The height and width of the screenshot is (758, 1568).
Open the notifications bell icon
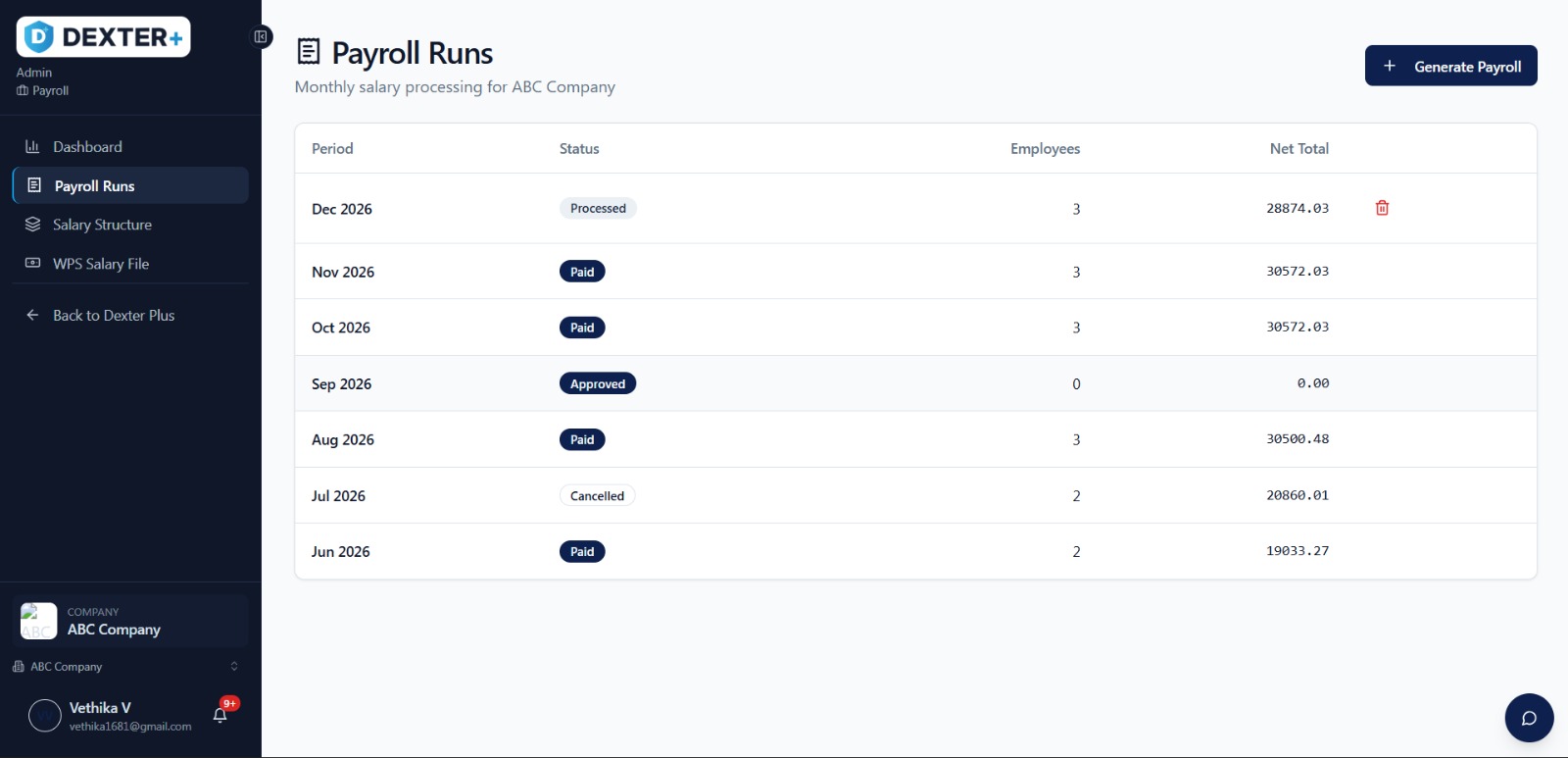pyautogui.click(x=220, y=715)
